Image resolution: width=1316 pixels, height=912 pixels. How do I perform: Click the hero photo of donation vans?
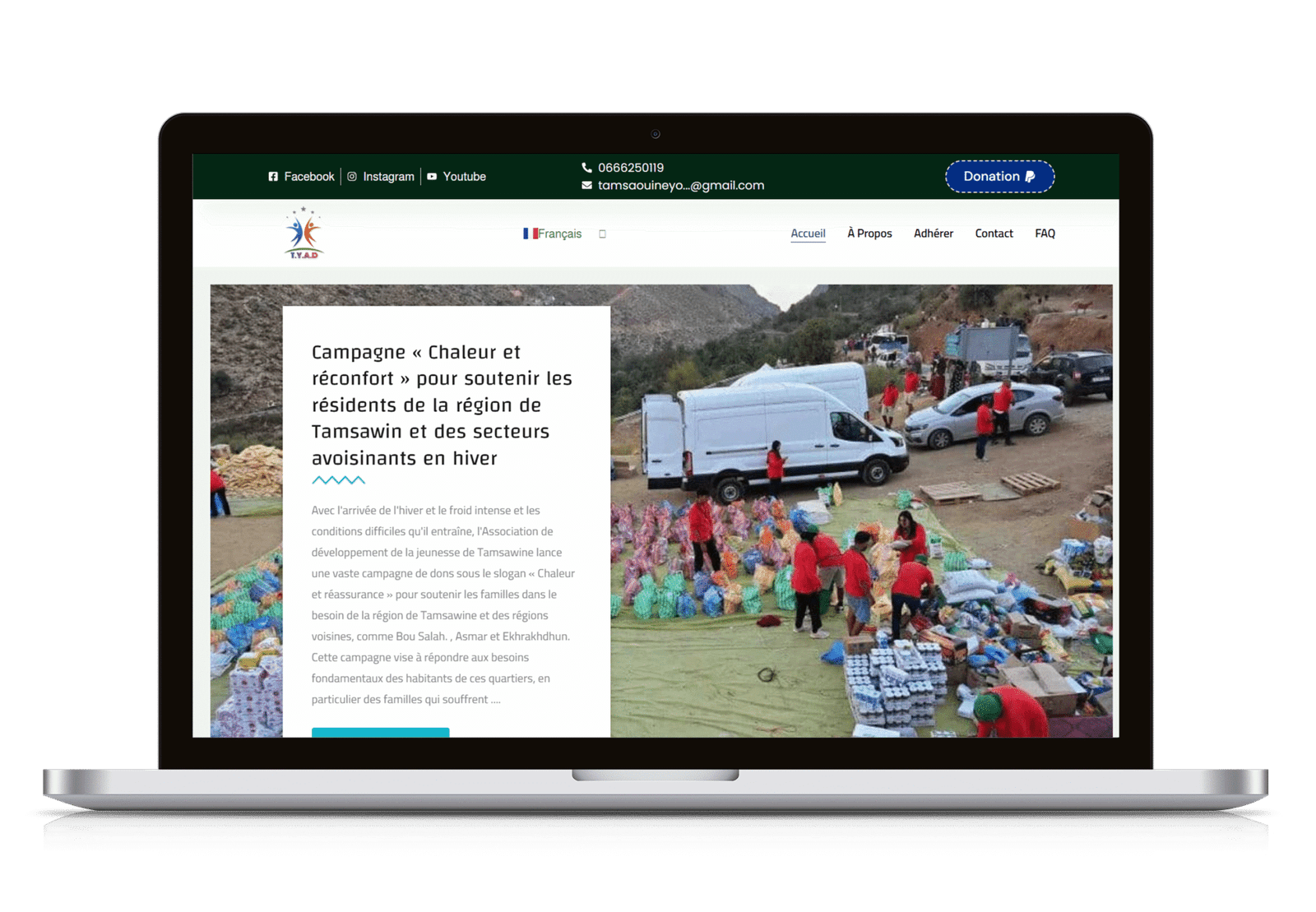point(861,510)
